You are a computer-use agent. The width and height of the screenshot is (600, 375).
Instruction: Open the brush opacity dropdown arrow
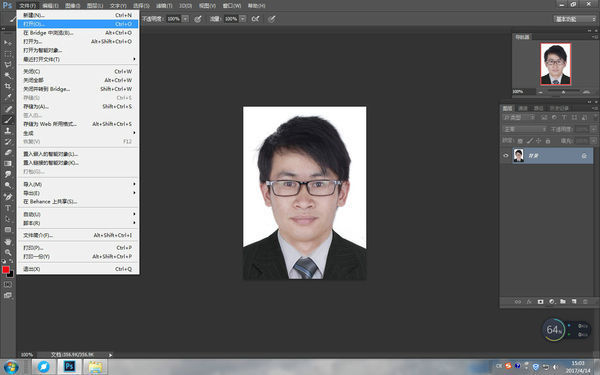click(185, 19)
